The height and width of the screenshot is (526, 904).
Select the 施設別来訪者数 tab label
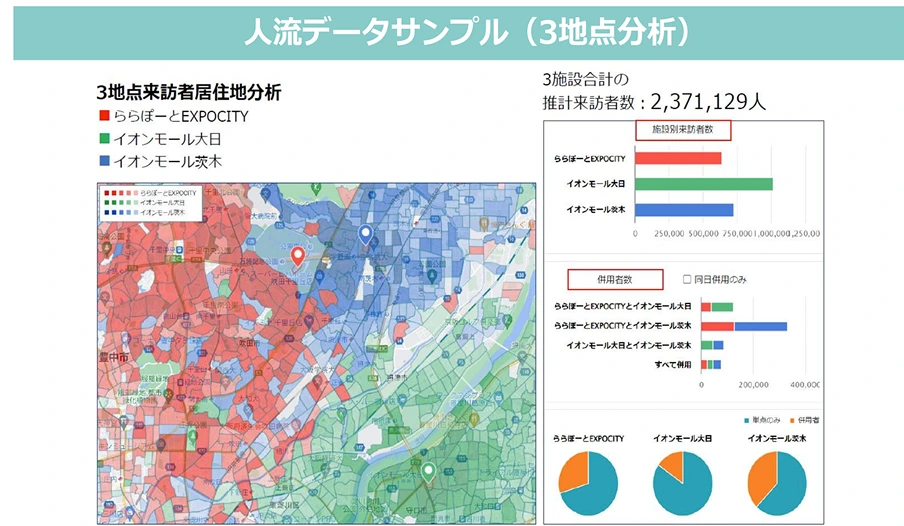pos(683,130)
